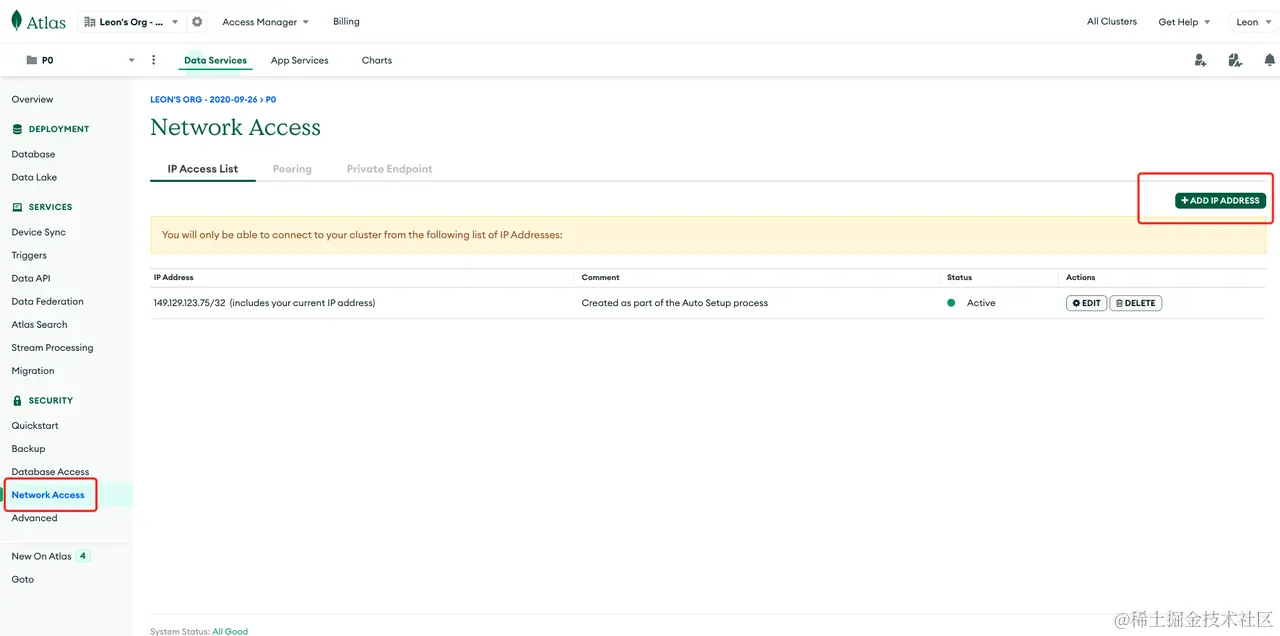
Task: Open Overview in sidebar
Action: point(32,99)
